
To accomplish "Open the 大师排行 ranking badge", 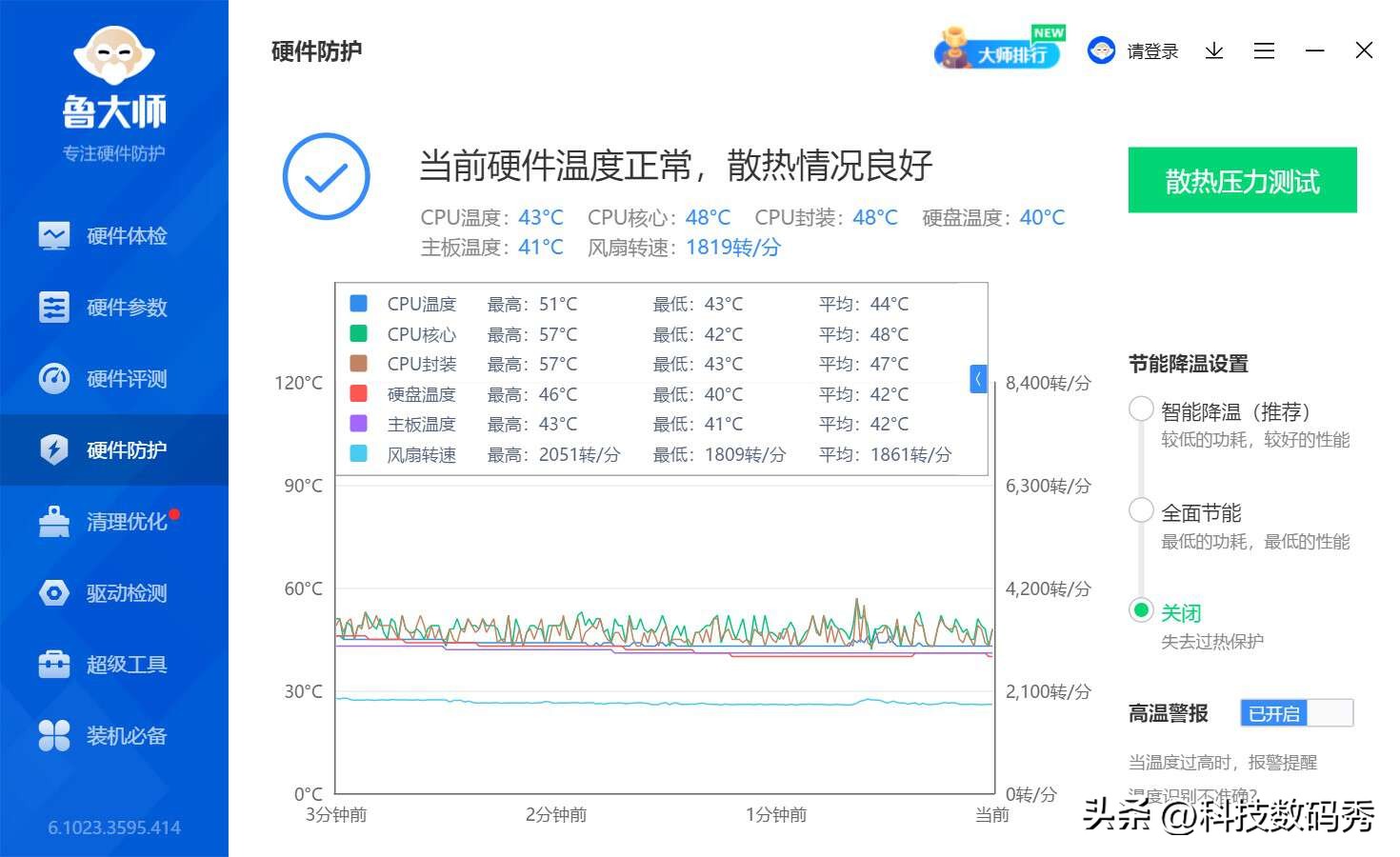I will (998, 50).
